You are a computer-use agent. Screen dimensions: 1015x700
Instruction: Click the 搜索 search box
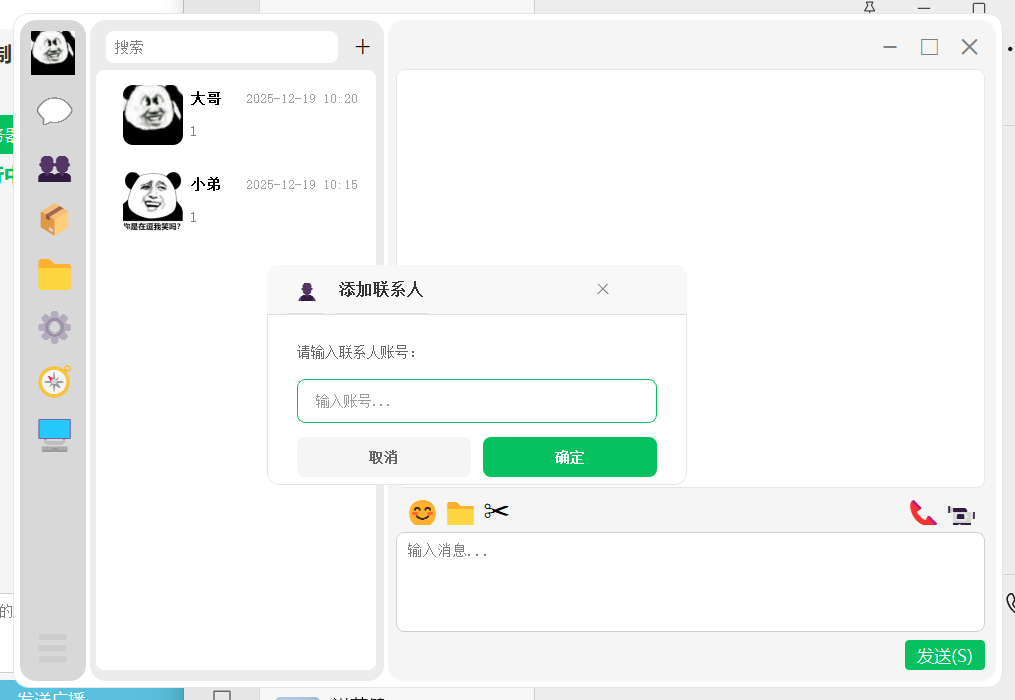[221, 46]
